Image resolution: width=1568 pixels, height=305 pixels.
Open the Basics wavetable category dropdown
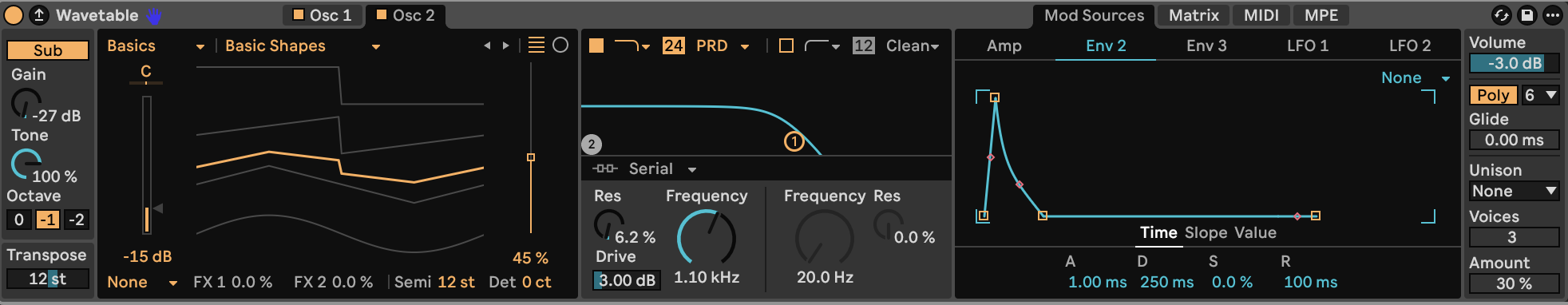coord(156,46)
